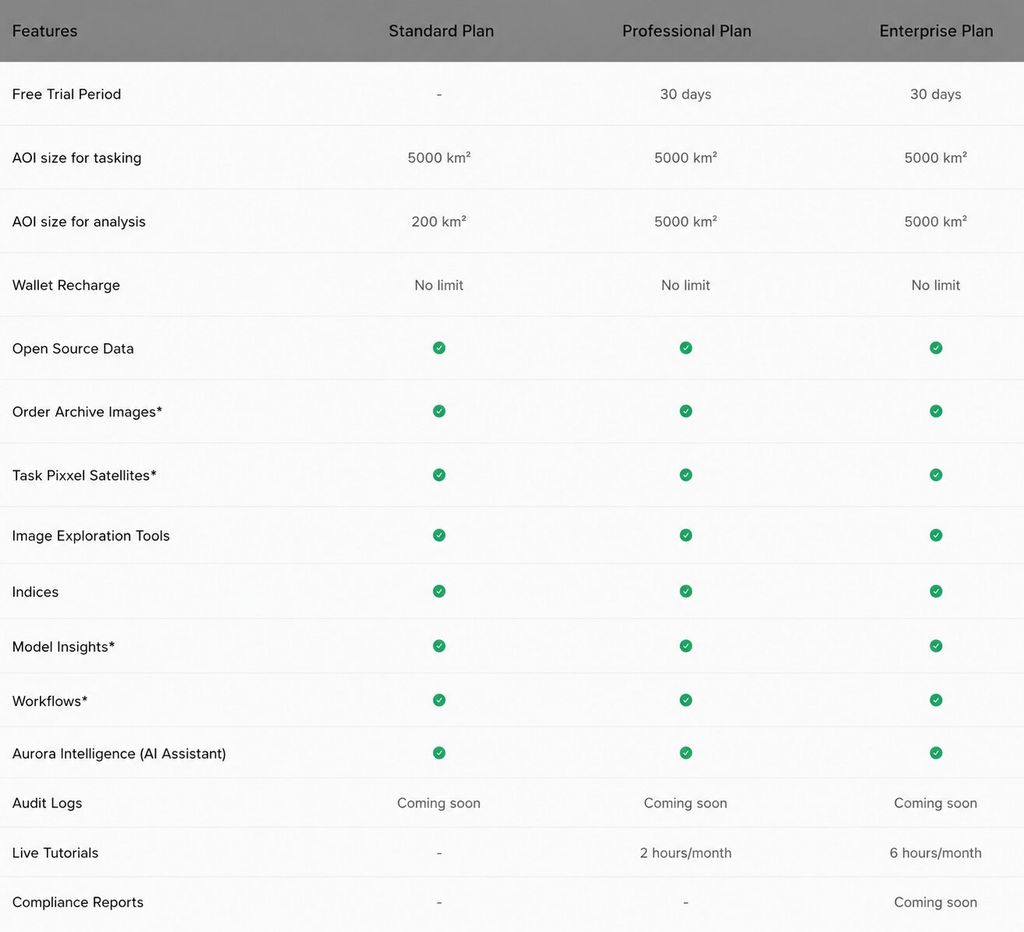Click the 6 hours/month value
1024x932 pixels.
[x=936, y=853]
